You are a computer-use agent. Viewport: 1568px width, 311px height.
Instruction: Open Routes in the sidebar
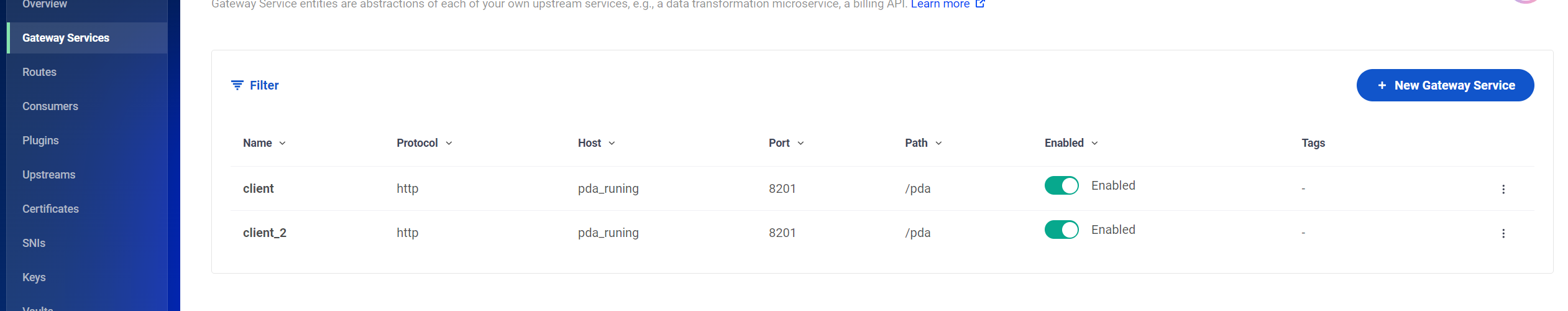39,72
